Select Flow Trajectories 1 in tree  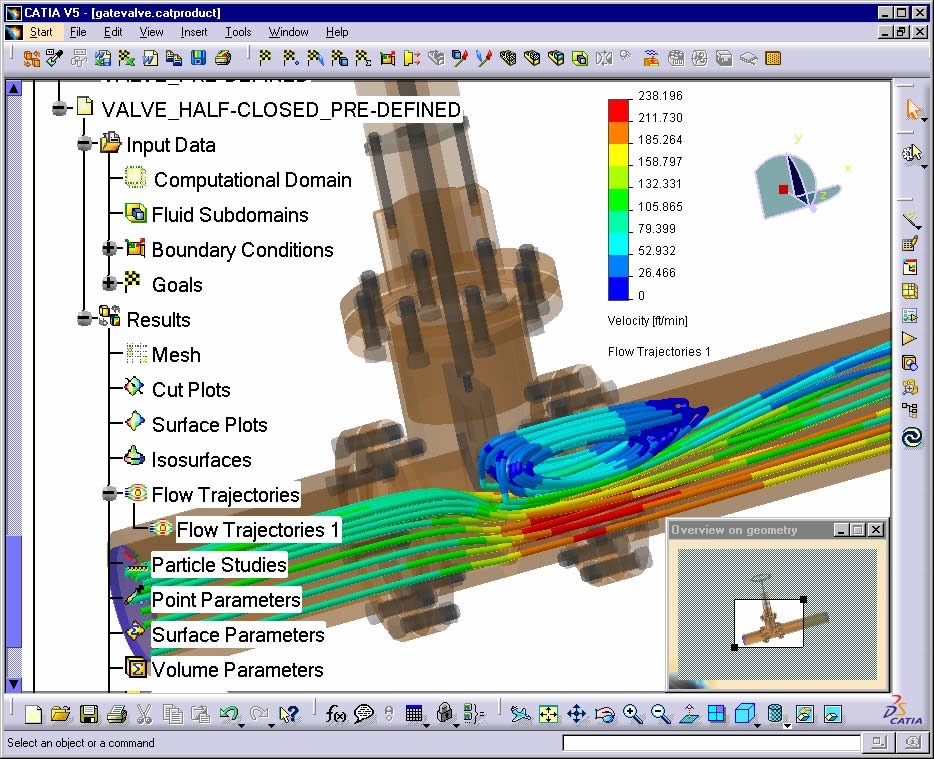257,530
